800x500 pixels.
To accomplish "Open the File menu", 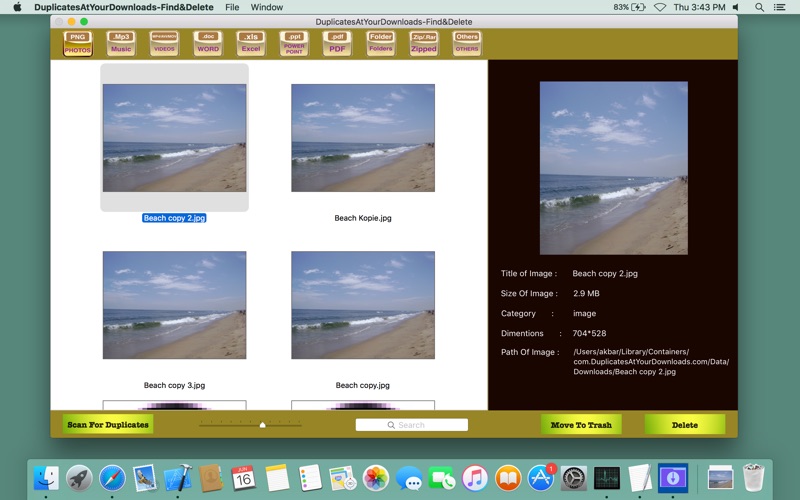I will [232, 7].
